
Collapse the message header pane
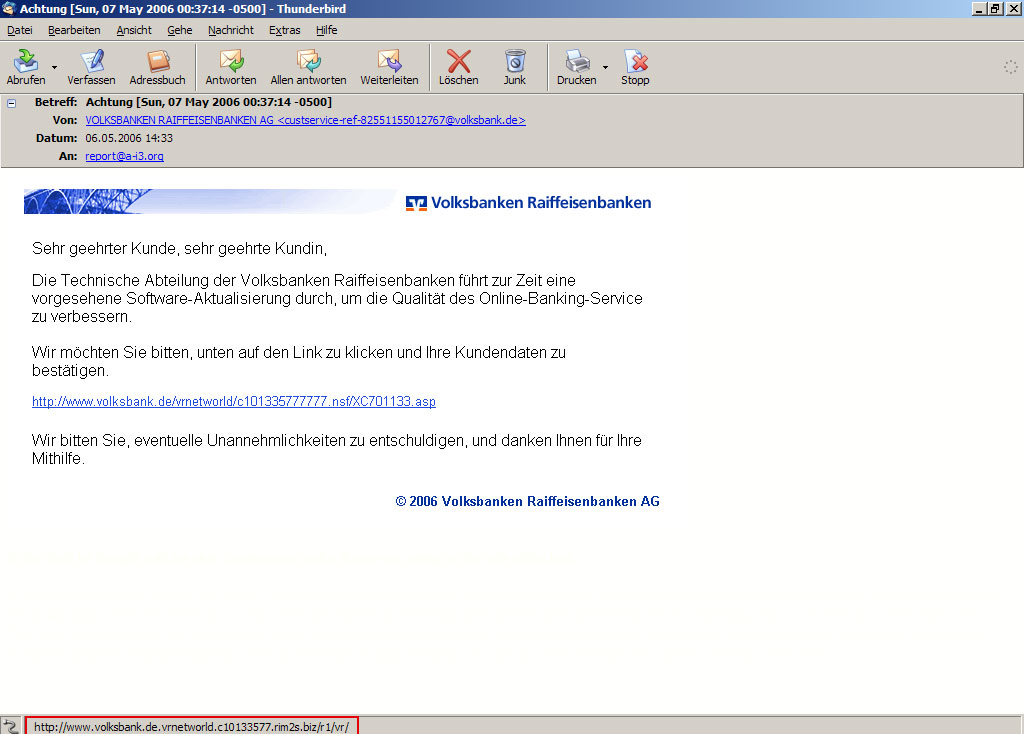click(x=11, y=103)
